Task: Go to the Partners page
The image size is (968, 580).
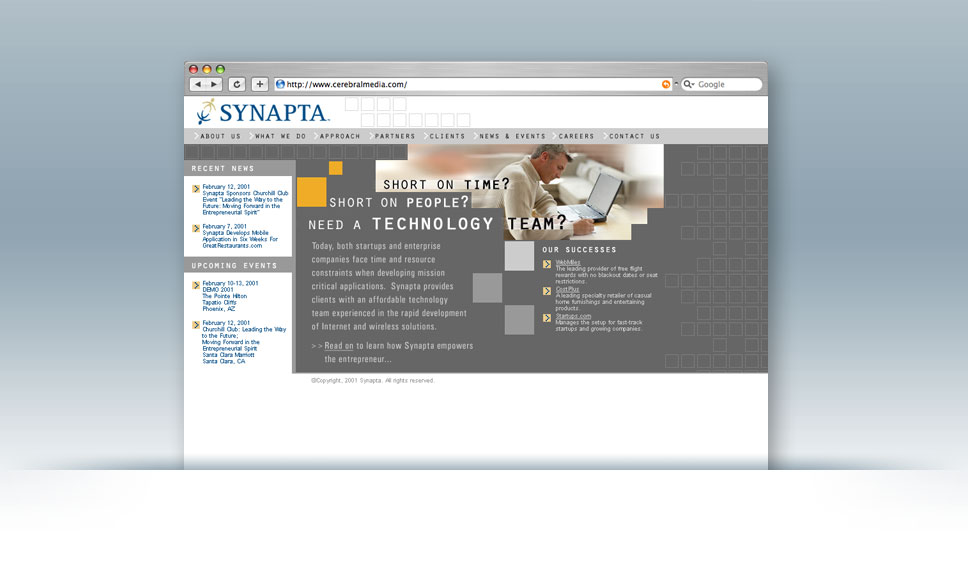Action: pos(394,136)
